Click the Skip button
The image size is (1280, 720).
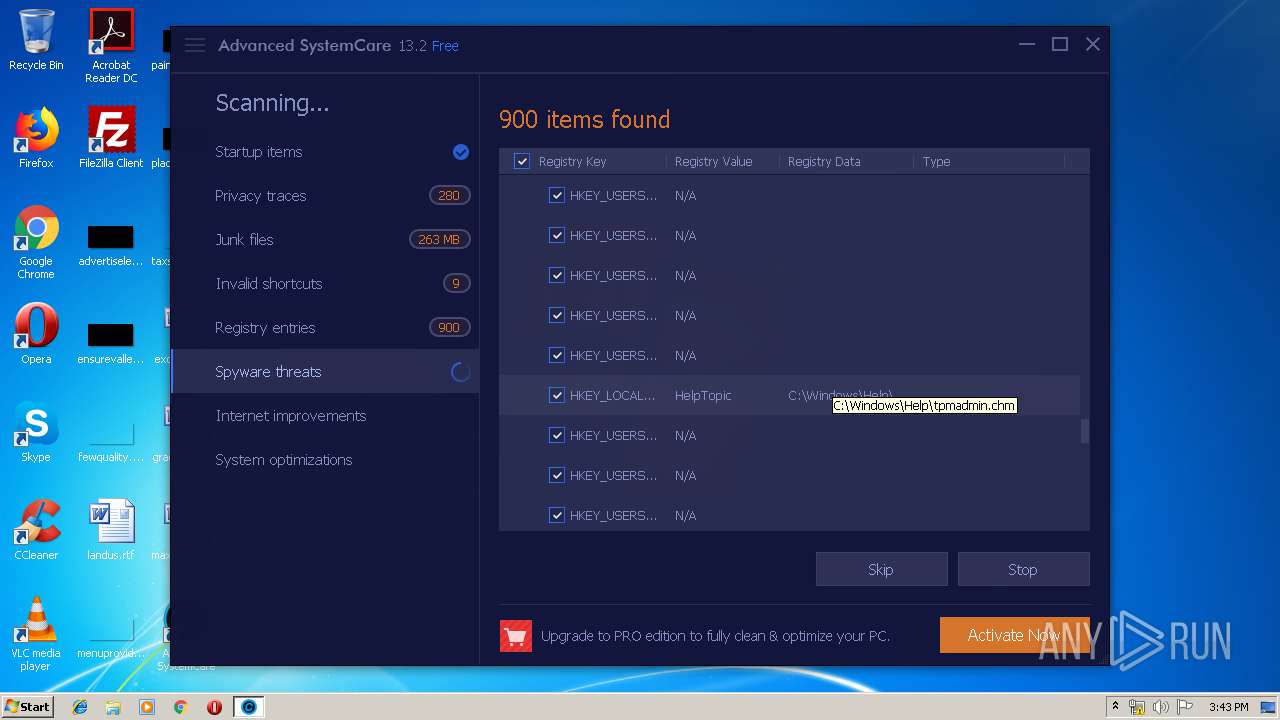(881, 569)
